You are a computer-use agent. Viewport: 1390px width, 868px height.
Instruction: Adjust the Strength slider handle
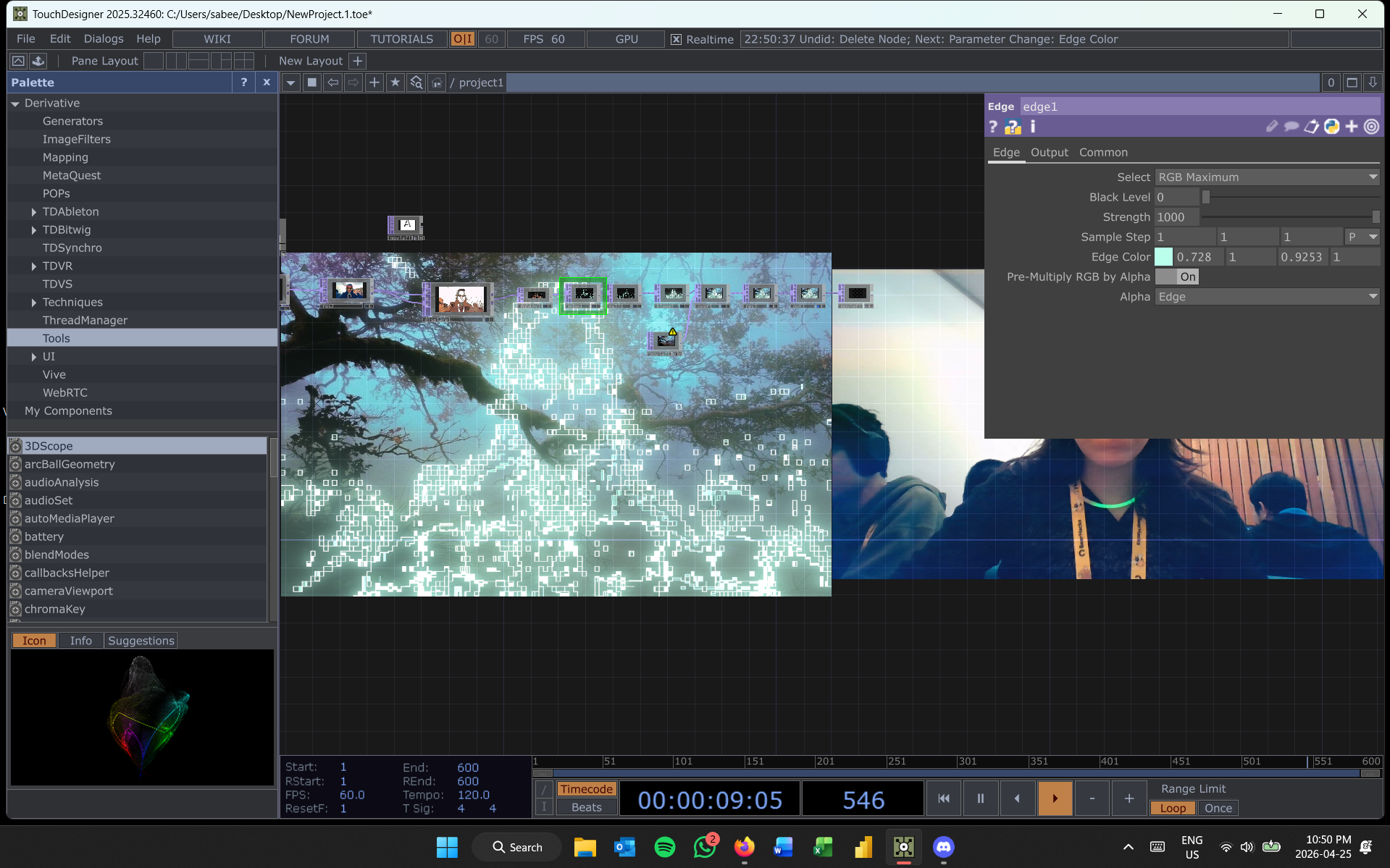coord(1376,217)
